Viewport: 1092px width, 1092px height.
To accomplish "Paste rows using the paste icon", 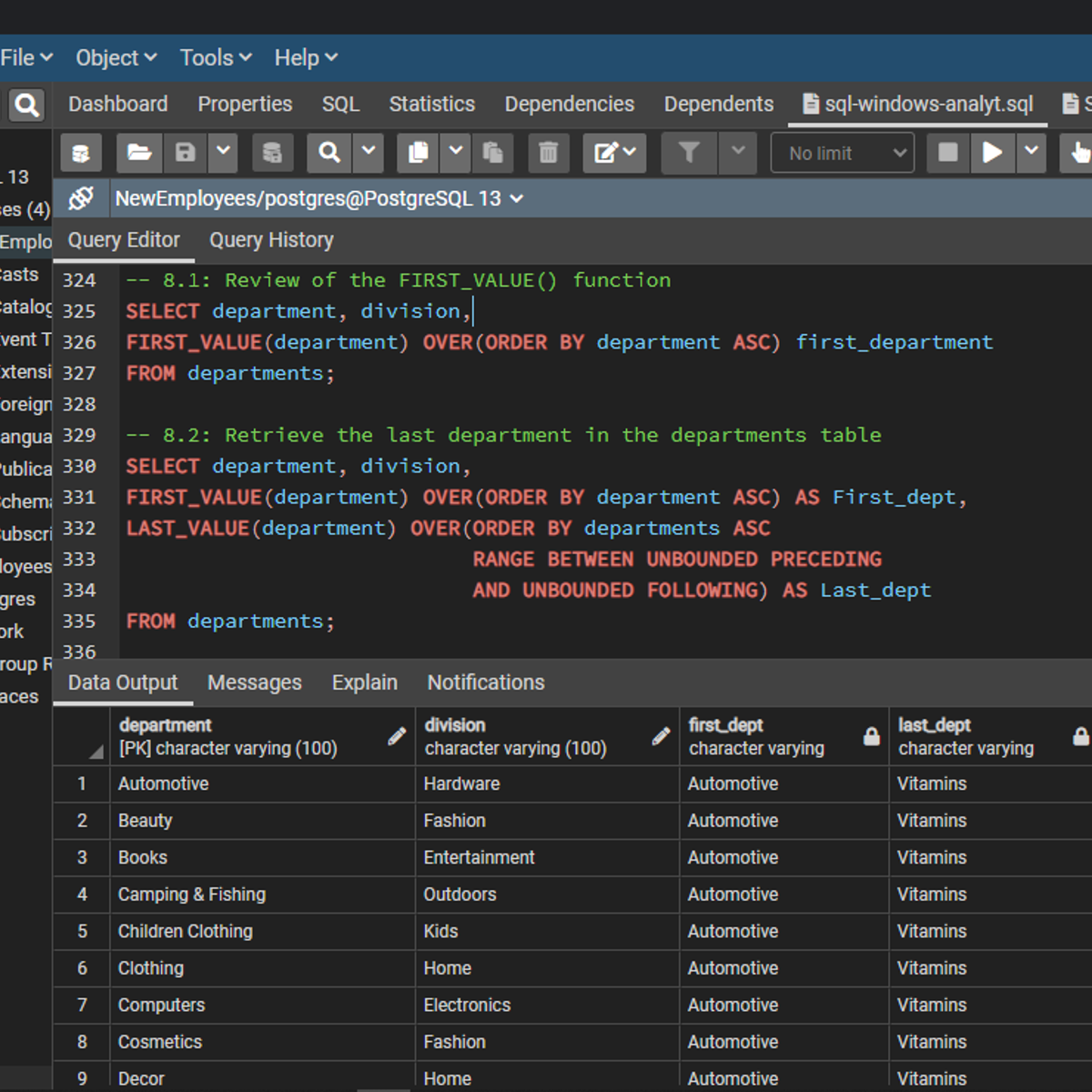I will pos(493,153).
